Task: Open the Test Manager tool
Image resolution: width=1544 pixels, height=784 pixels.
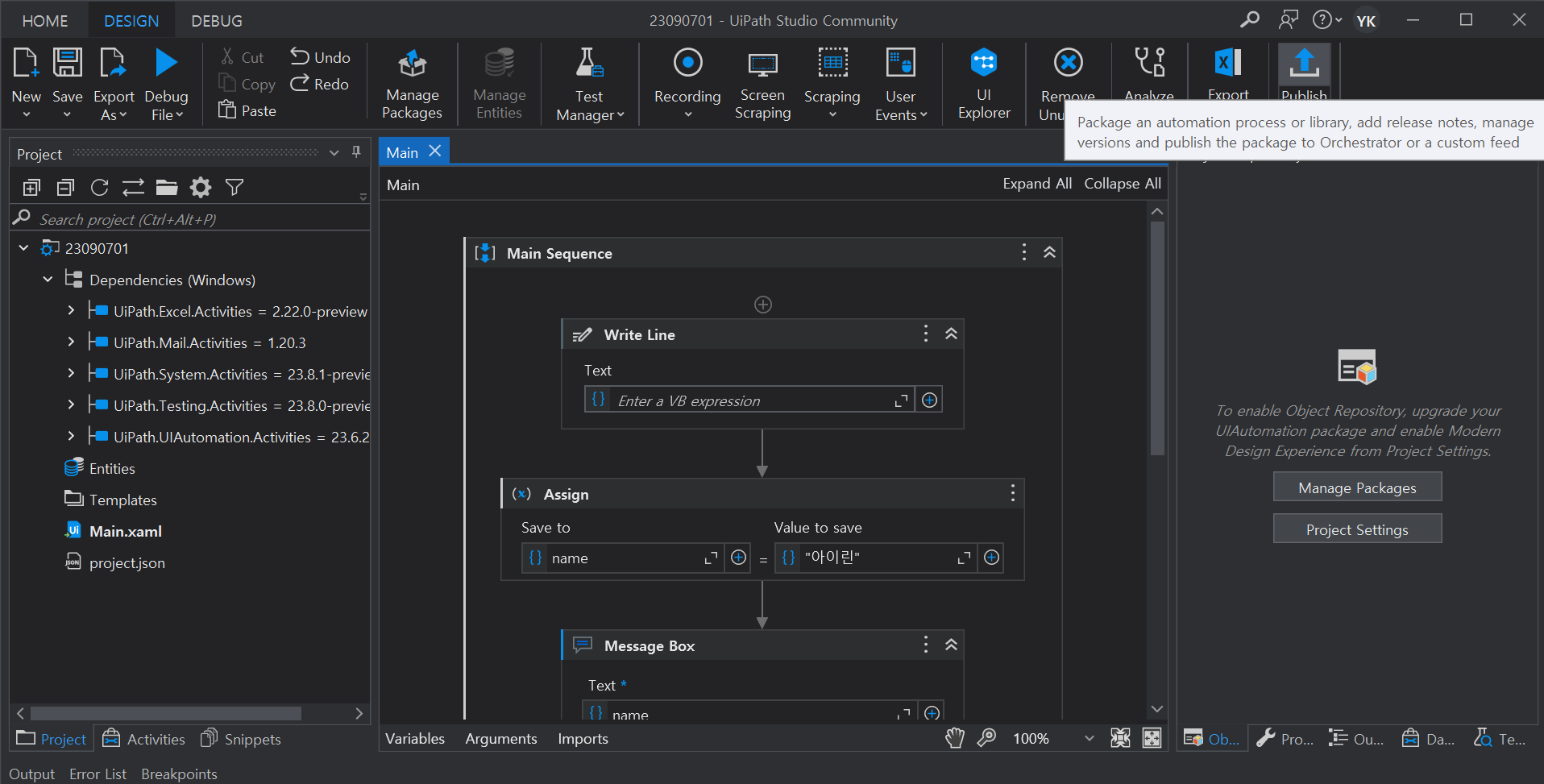Action: click(x=590, y=84)
